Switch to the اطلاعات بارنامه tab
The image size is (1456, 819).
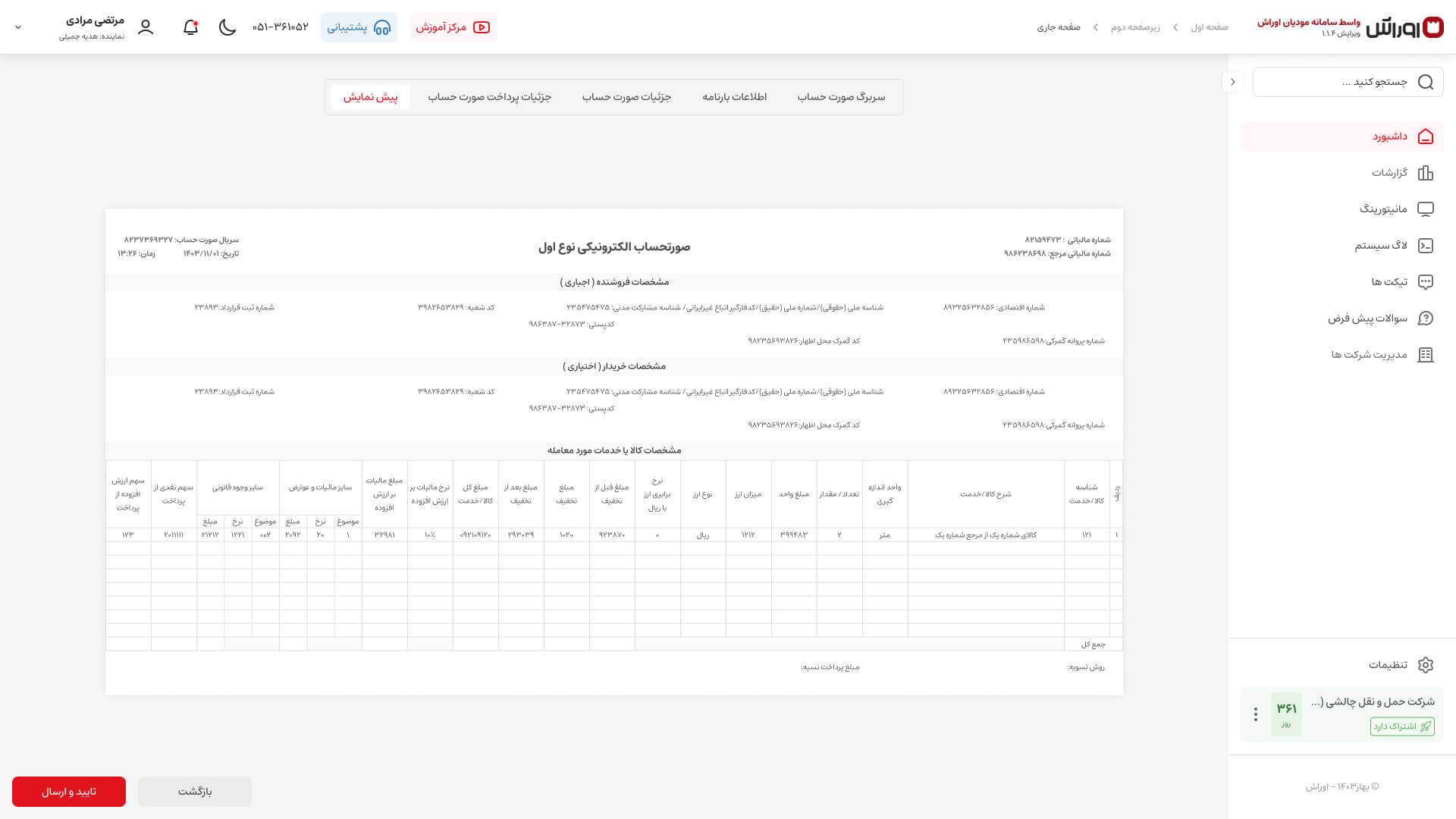[734, 97]
